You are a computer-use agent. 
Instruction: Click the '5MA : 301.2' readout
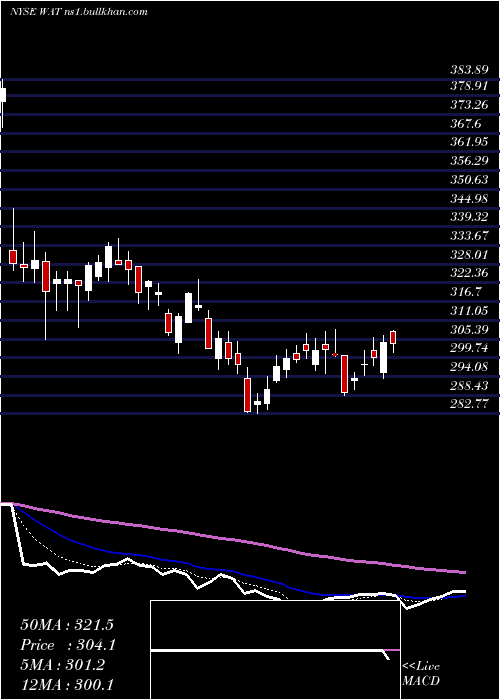pyautogui.click(x=62, y=665)
